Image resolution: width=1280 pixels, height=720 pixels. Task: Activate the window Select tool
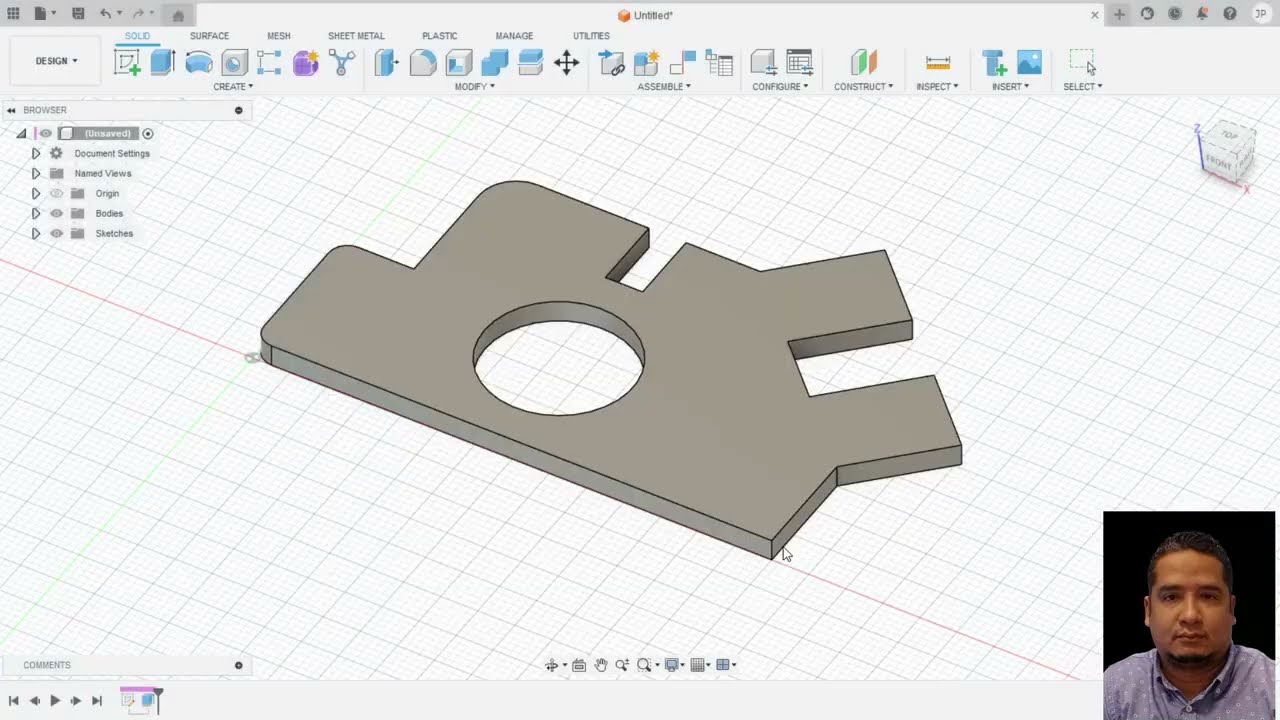point(1082,63)
